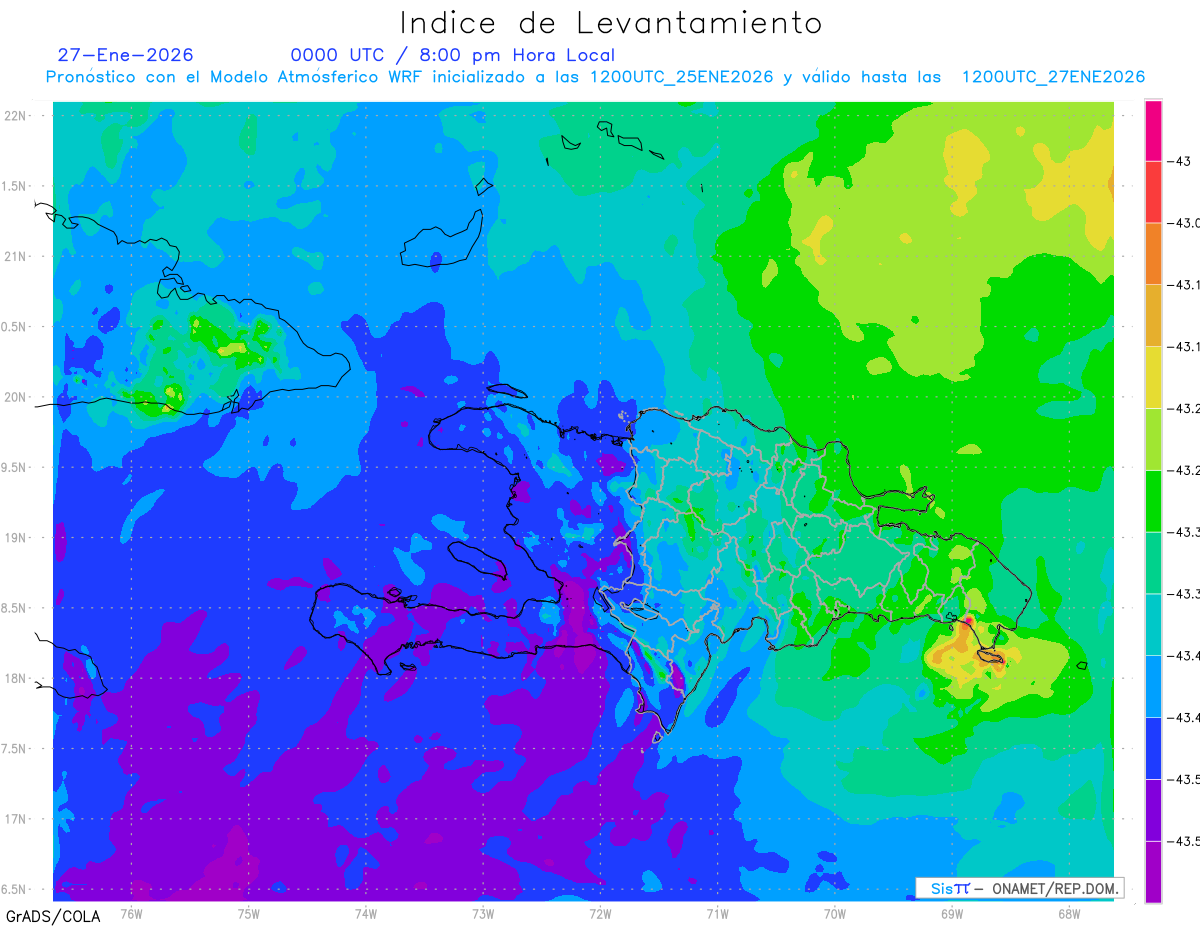Pick the bottom purple swatch of the color bar
The image size is (1200, 927).
click(x=1153, y=872)
